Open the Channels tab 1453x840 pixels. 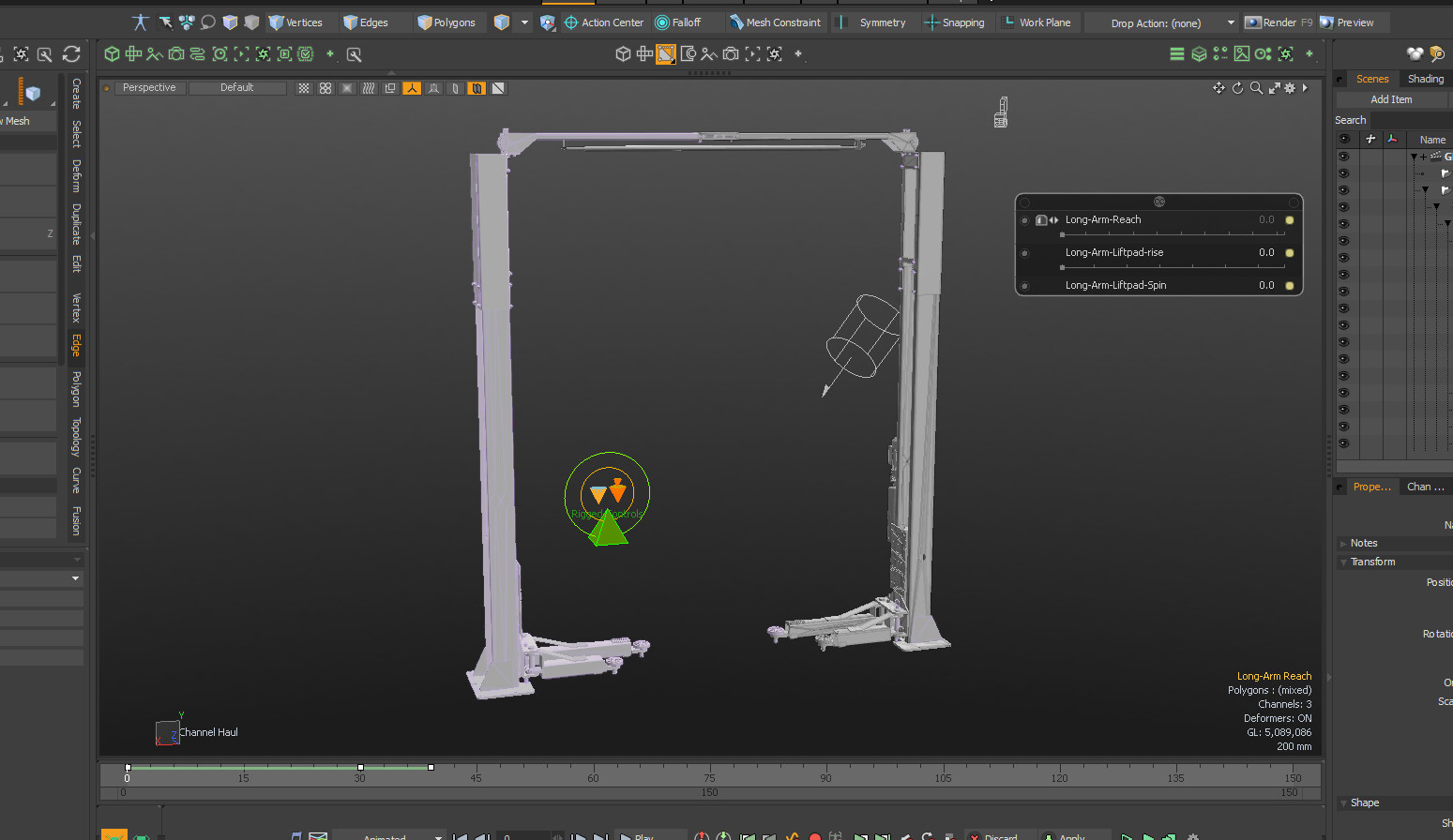pyautogui.click(x=1425, y=487)
